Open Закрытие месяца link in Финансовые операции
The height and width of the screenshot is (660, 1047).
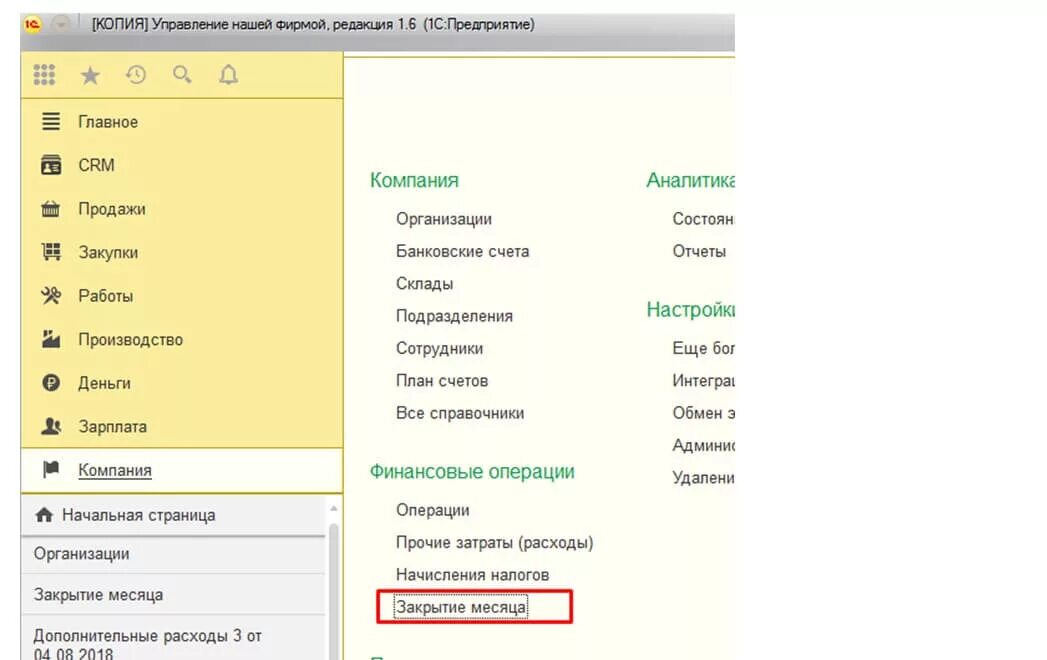(x=461, y=607)
